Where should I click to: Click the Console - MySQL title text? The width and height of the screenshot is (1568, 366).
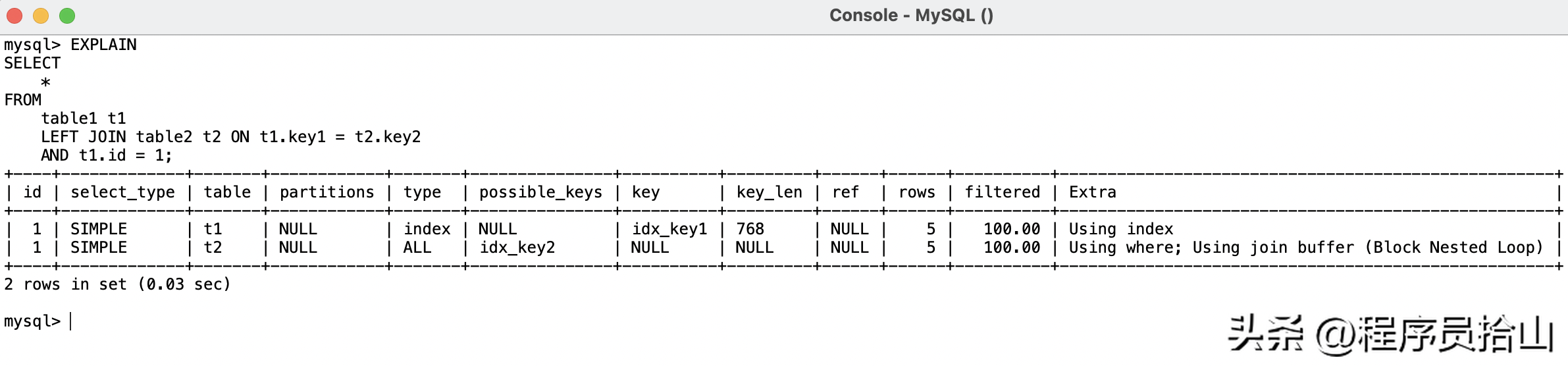tap(911, 15)
